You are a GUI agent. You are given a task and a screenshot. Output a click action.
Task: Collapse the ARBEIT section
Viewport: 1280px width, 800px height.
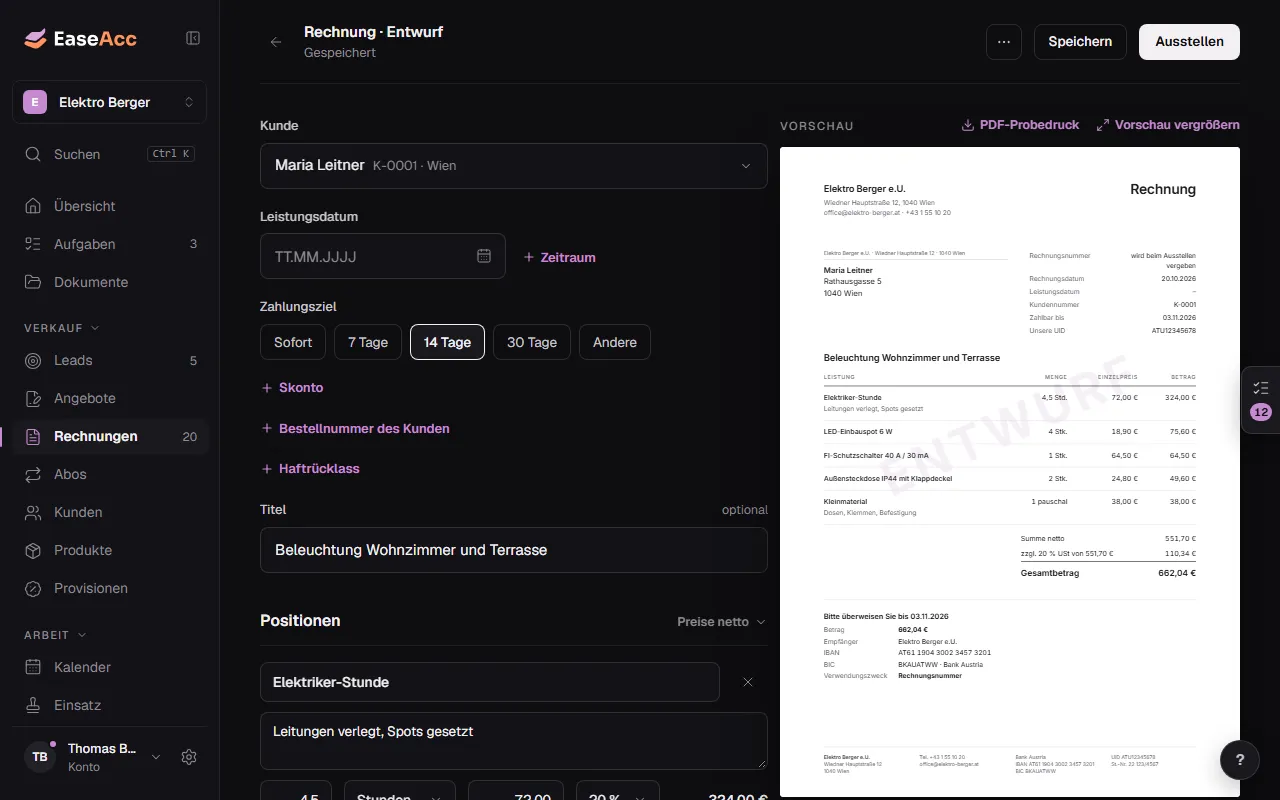coord(55,634)
